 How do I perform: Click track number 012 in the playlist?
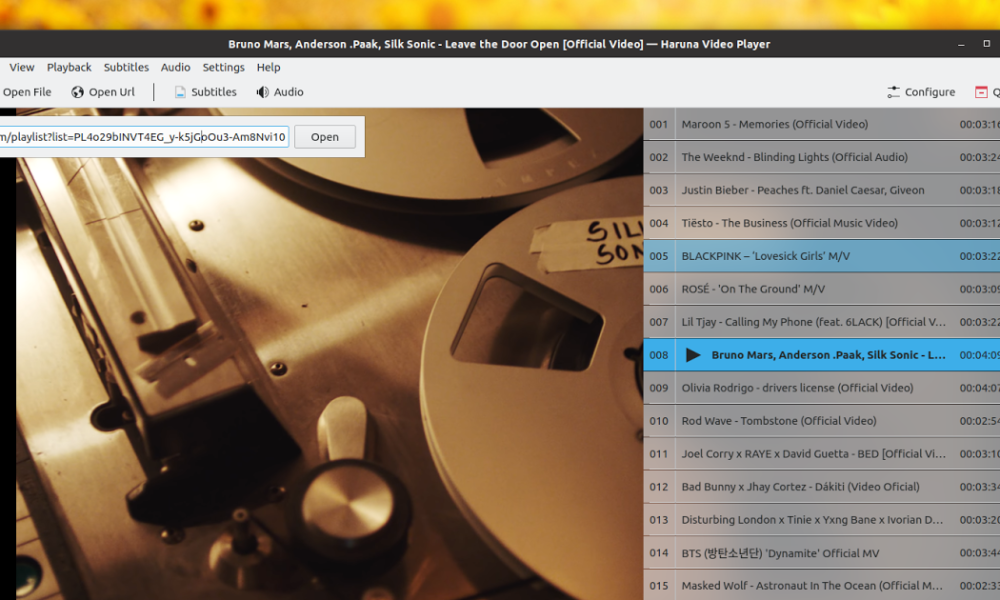click(659, 487)
